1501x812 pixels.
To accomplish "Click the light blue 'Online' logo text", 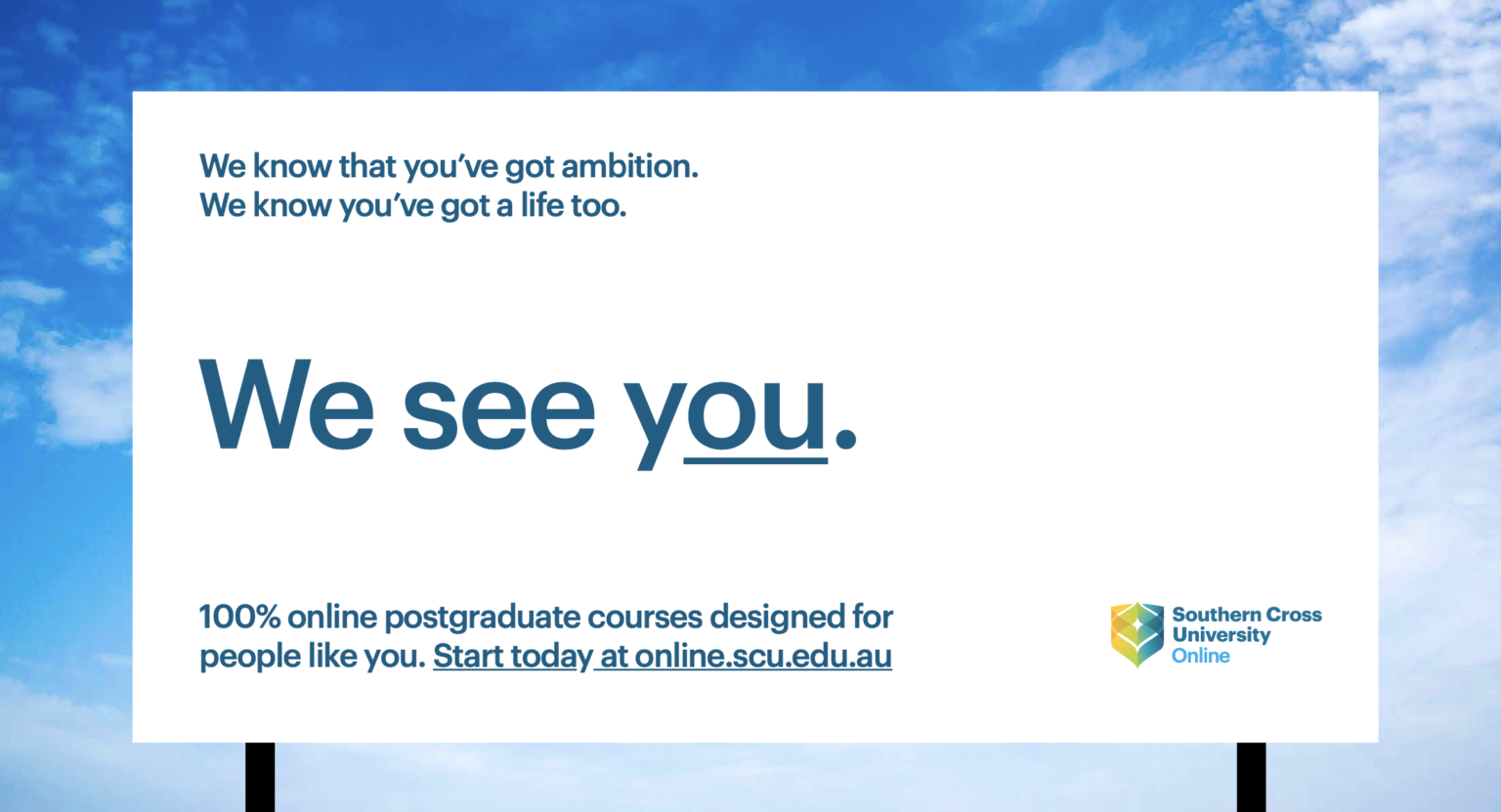I will coord(1201,656).
